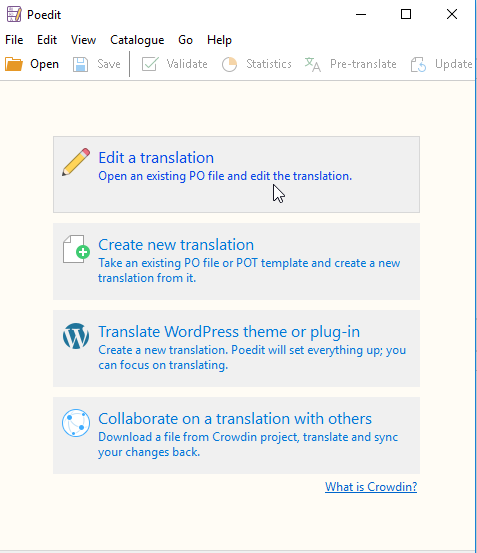The width and height of the screenshot is (477, 553).
Task: Open the Help menu
Action: [x=219, y=40]
